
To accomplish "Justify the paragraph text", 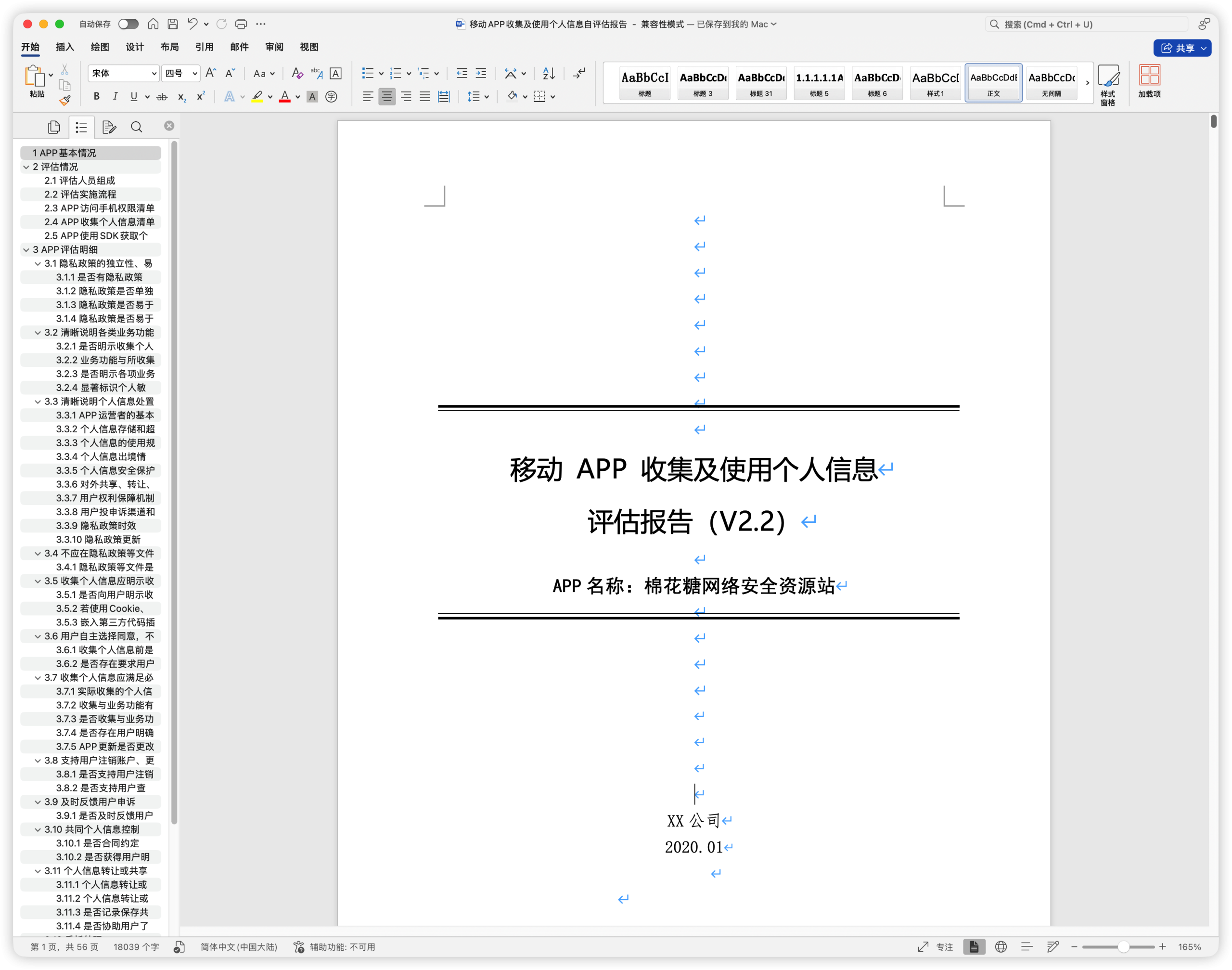I will click(424, 97).
